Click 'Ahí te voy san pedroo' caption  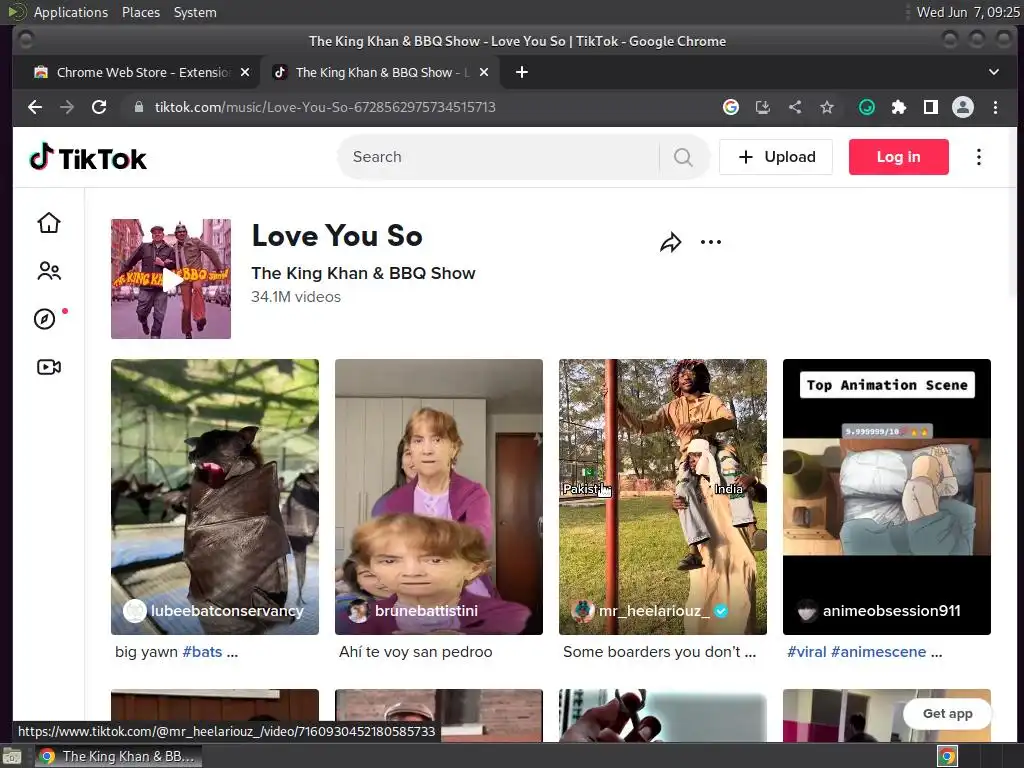(x=415, y=652)
